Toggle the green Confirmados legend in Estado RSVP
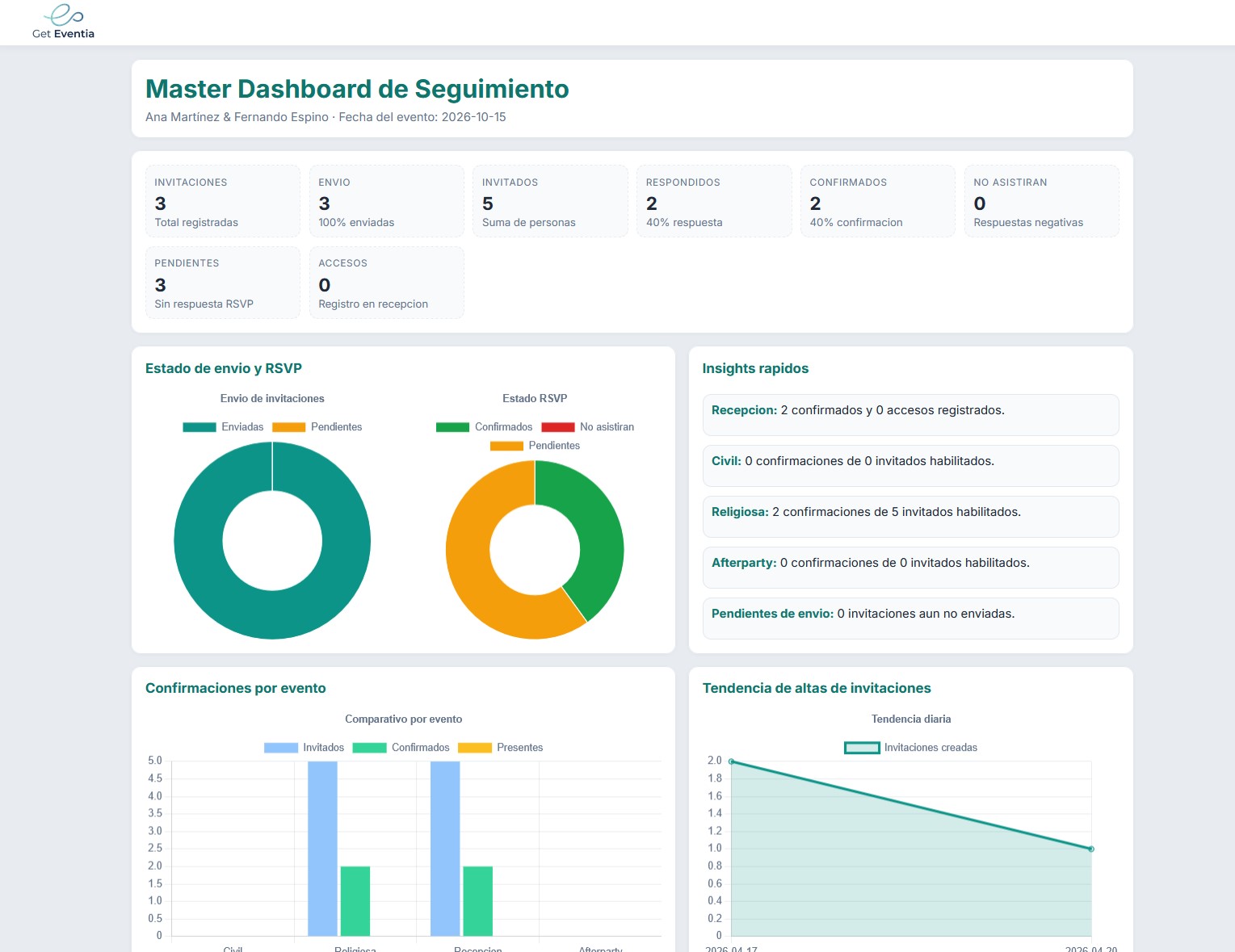The width and height of the screenshot is (1235, 952). [x=452, y=427]
